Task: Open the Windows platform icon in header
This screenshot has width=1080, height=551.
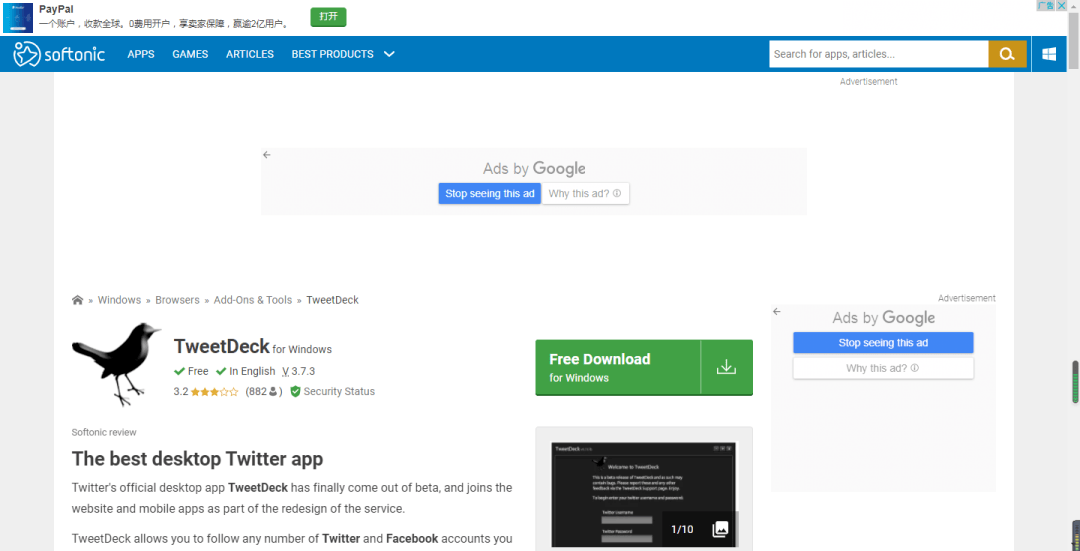Action: [1049, 54]
